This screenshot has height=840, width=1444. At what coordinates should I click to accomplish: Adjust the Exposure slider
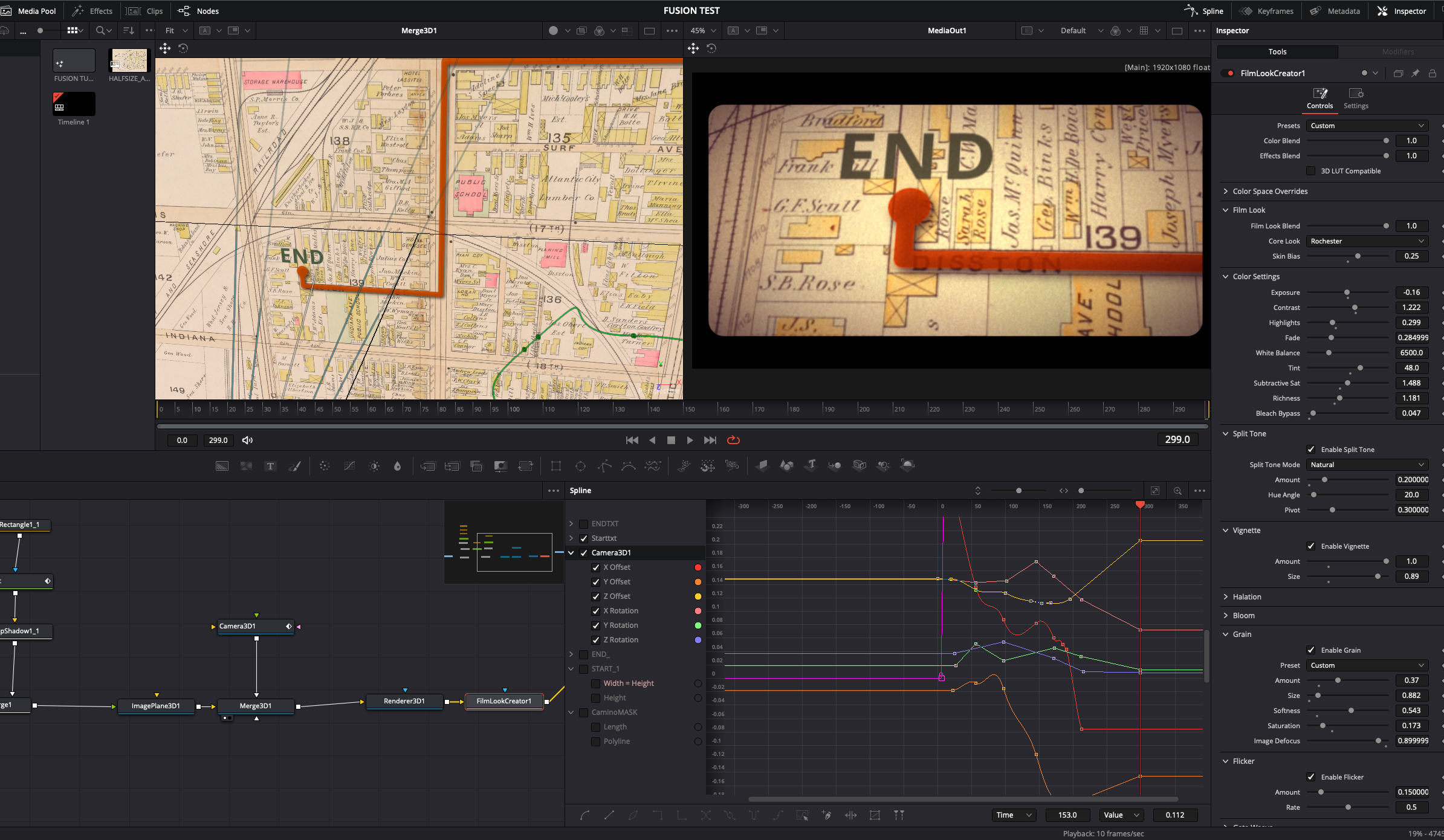(1347, 292)
